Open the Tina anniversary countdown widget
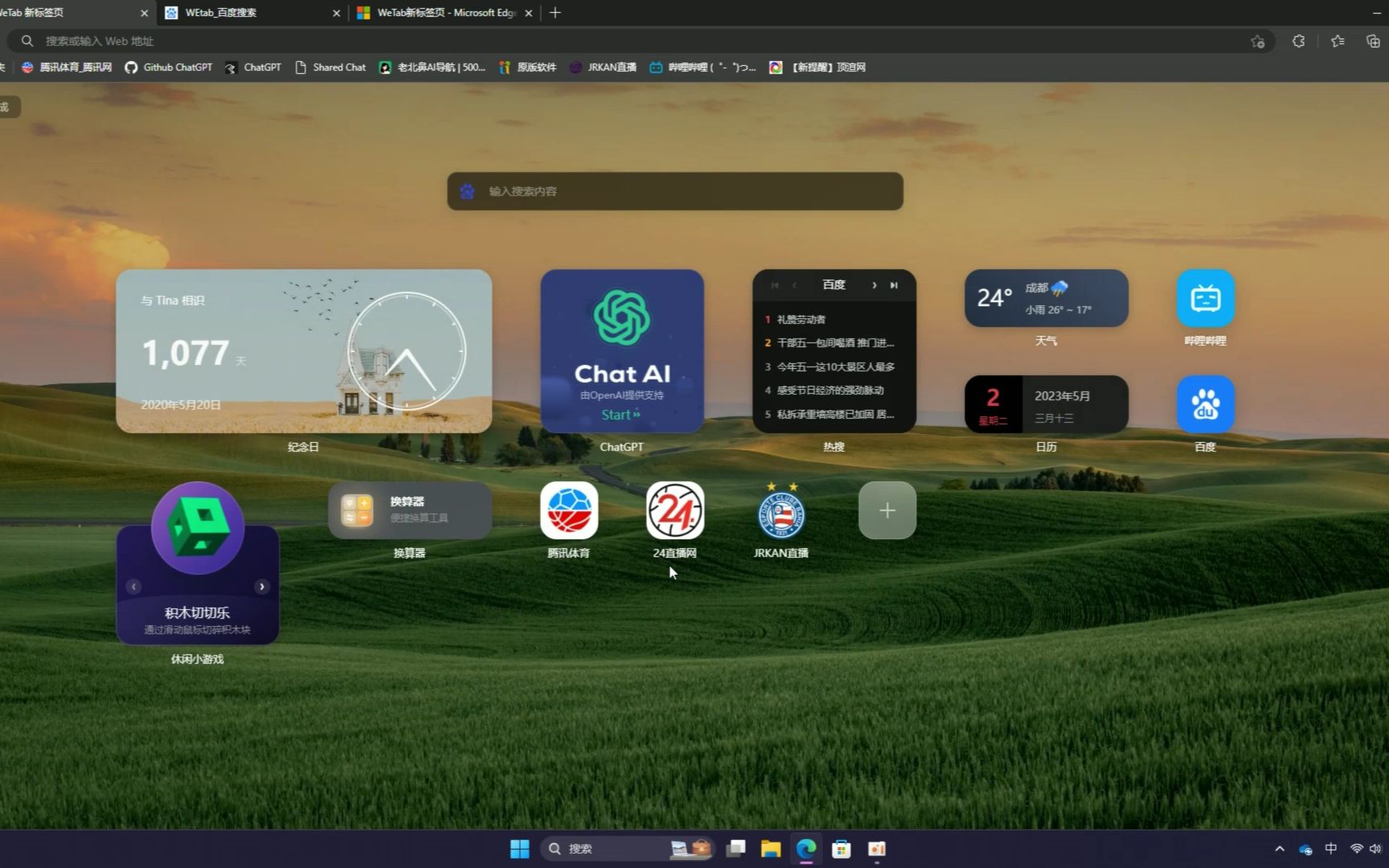 pyautogui.click(x=304, y=350)
